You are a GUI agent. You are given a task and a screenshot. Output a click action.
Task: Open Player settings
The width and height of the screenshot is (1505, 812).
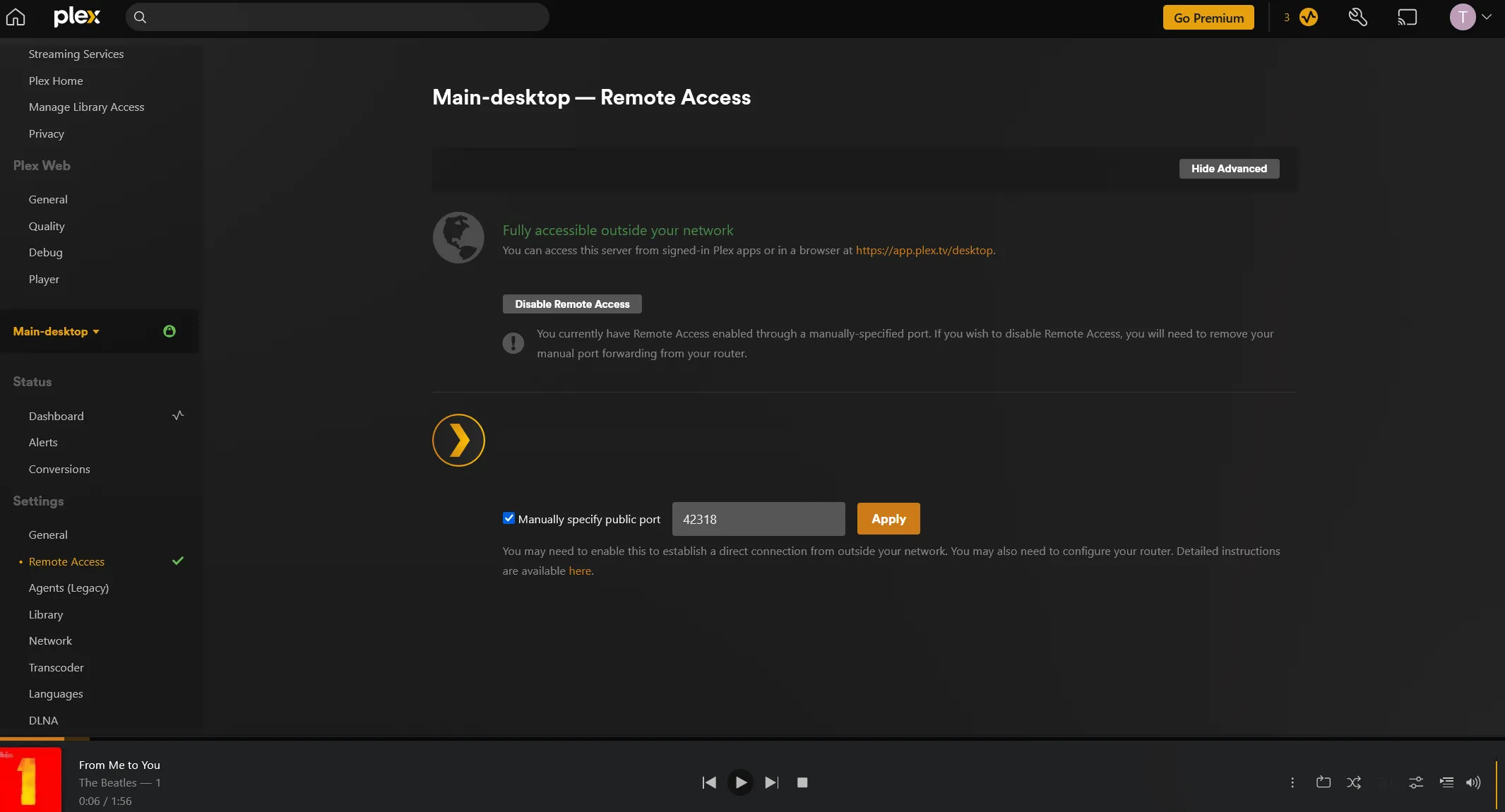point(44,280)
